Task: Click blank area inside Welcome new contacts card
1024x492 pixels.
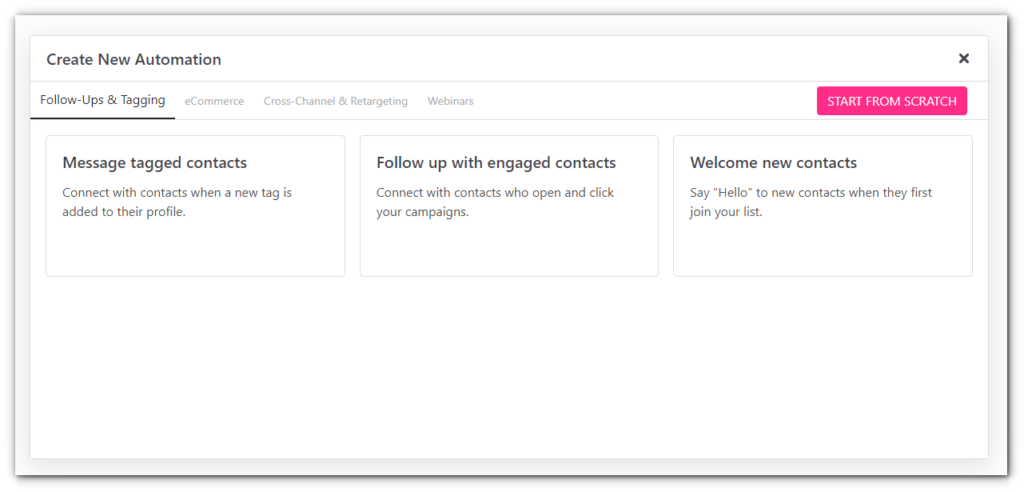Action: click(823, 248)
